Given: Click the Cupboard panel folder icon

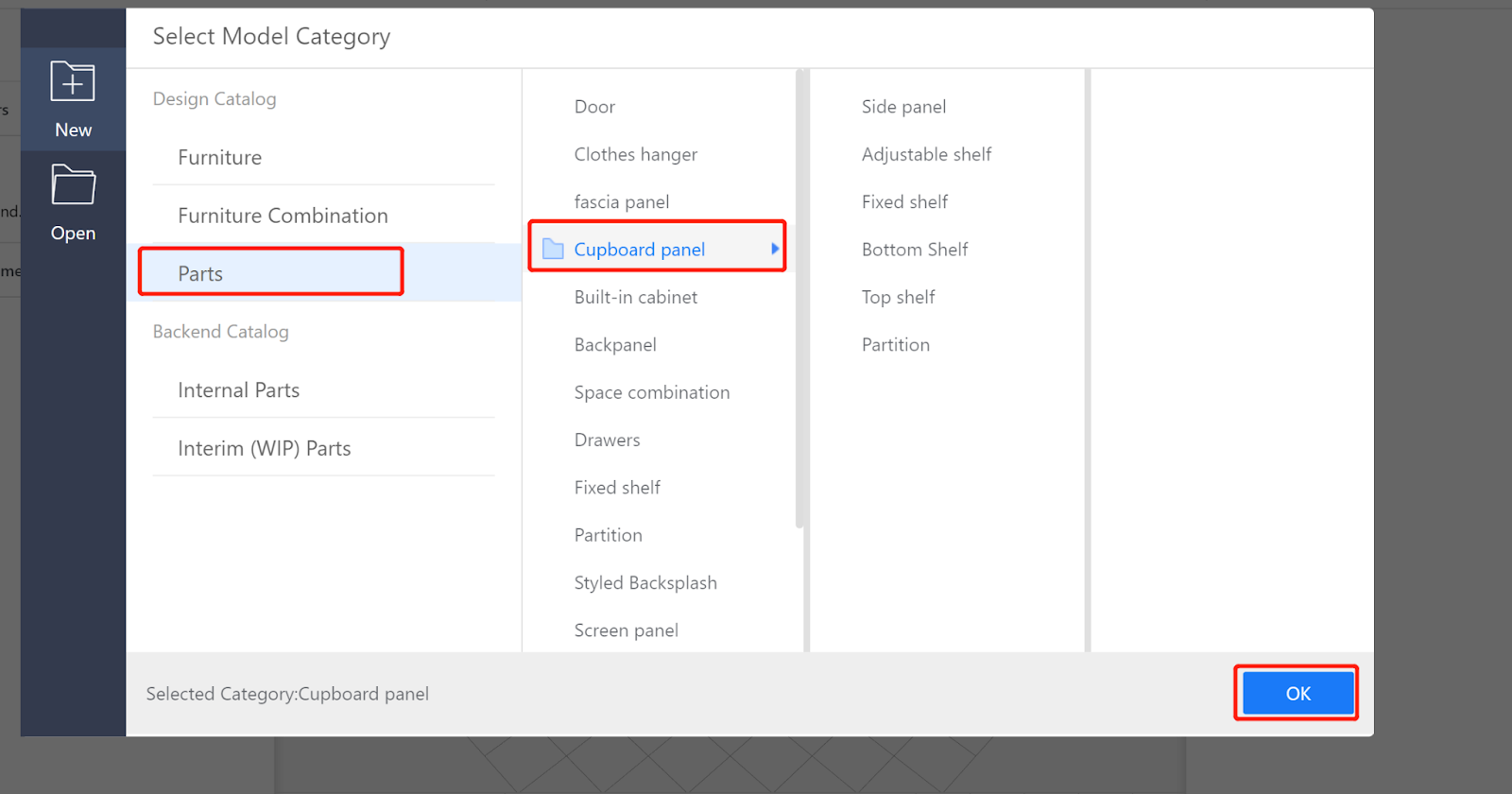Looking at the screenshot, I should point(553,250).
